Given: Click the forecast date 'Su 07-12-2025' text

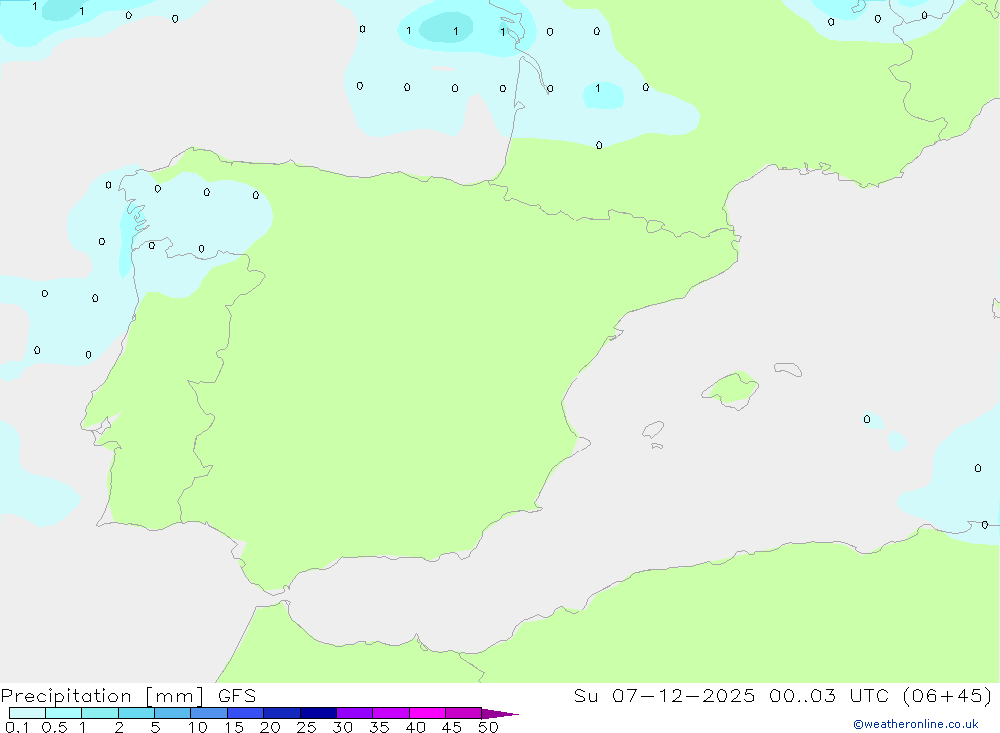Looking at the screenshot, I should [x=664, y=695].
